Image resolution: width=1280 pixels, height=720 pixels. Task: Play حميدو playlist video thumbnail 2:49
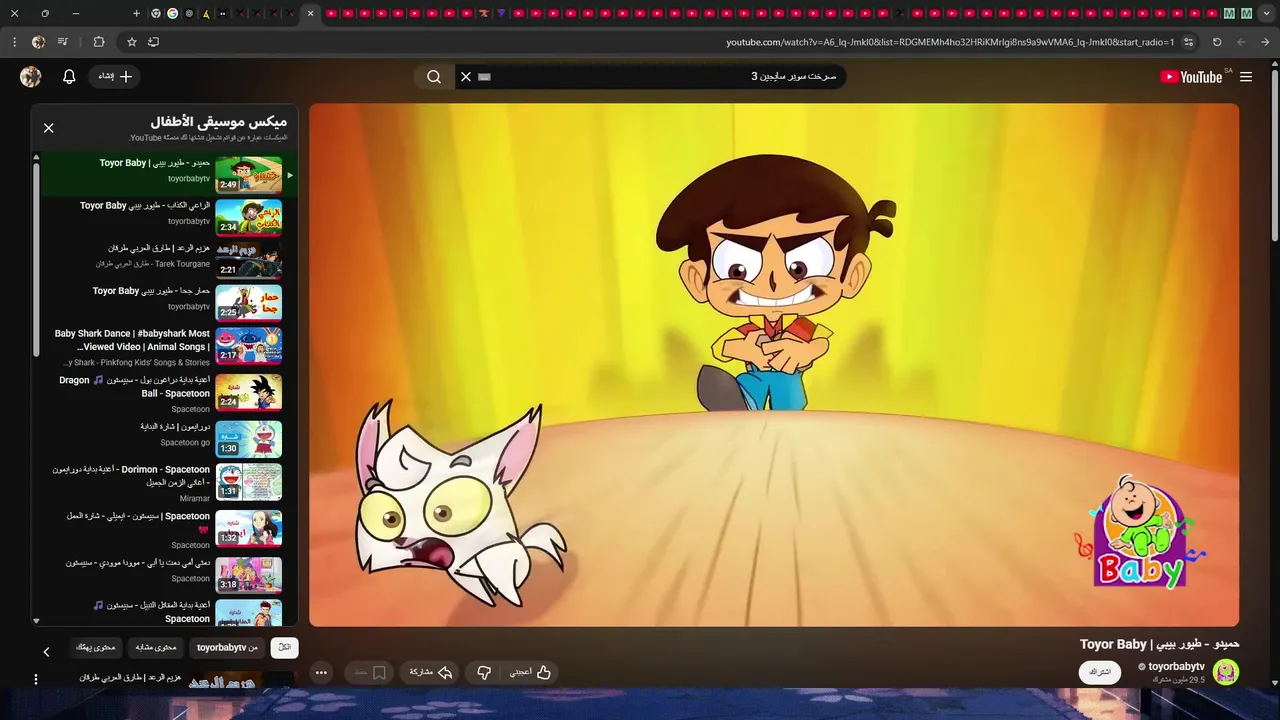coord(249,174)
